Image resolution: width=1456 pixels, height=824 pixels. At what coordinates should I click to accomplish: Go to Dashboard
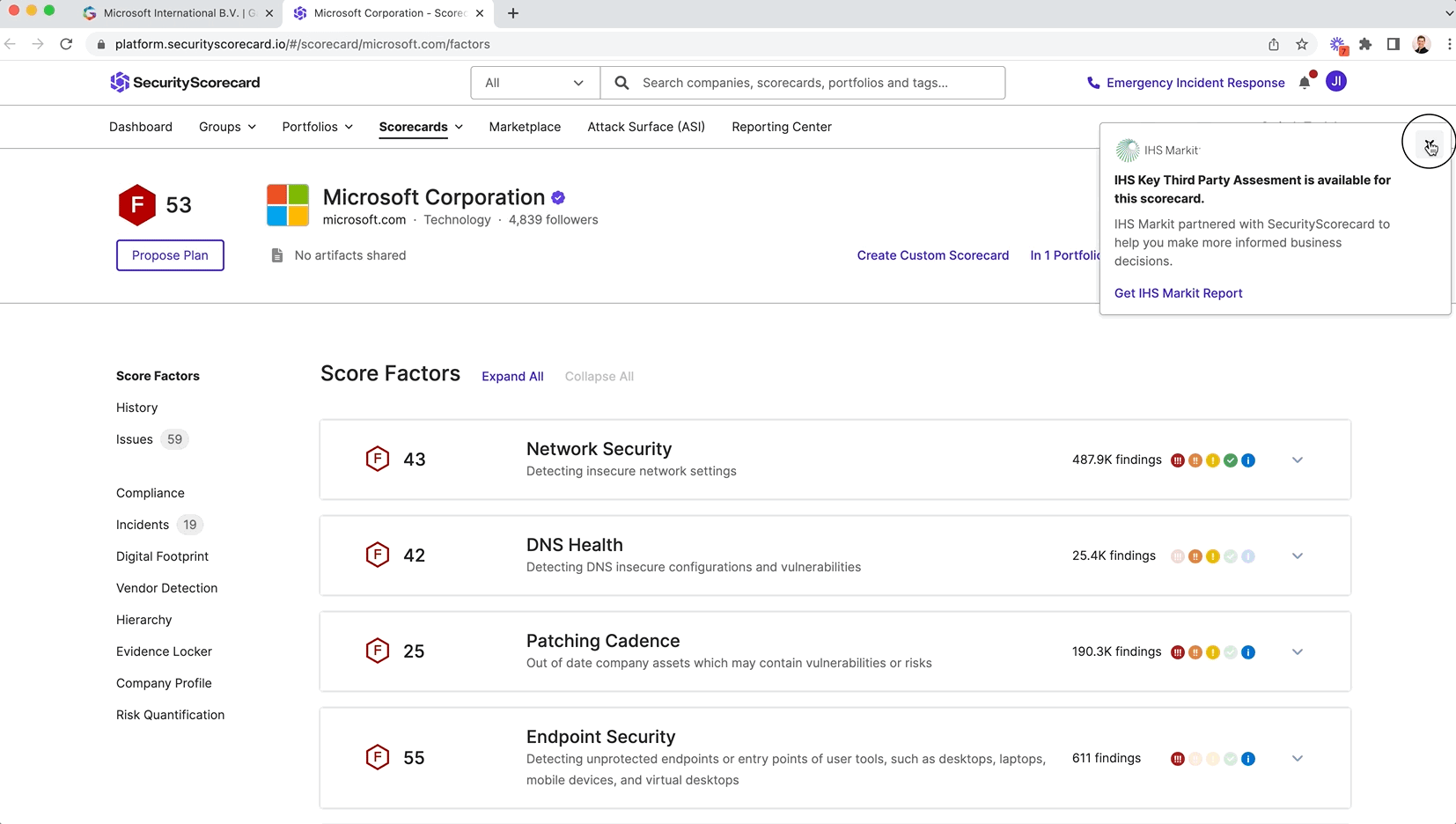pos(141,127)
